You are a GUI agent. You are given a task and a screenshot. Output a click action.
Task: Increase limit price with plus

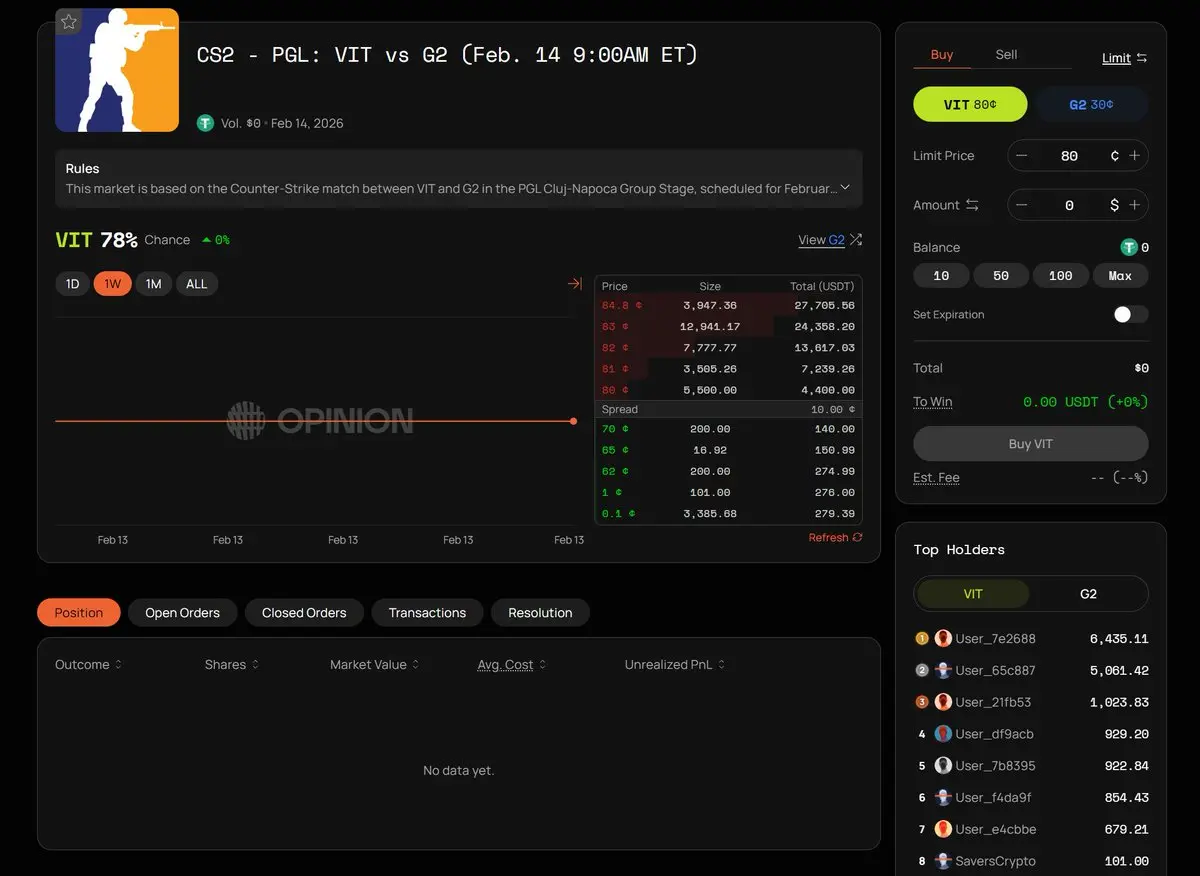[1135, 156]
